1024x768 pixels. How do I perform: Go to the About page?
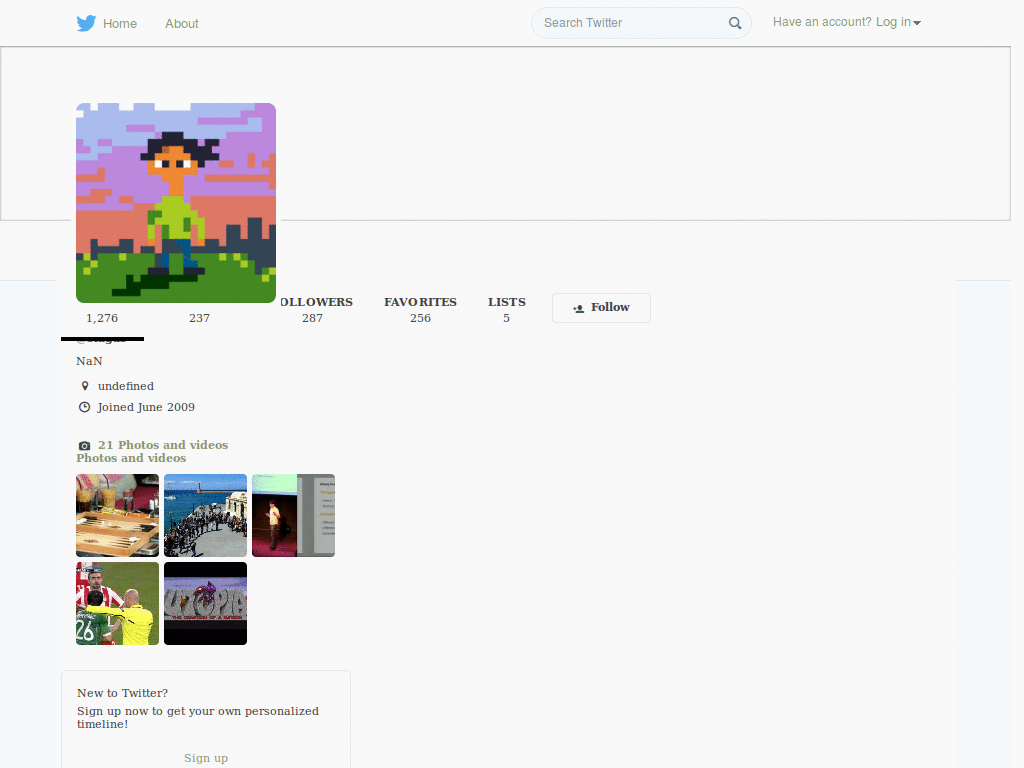pyautogui.click(x=182, y=24)
